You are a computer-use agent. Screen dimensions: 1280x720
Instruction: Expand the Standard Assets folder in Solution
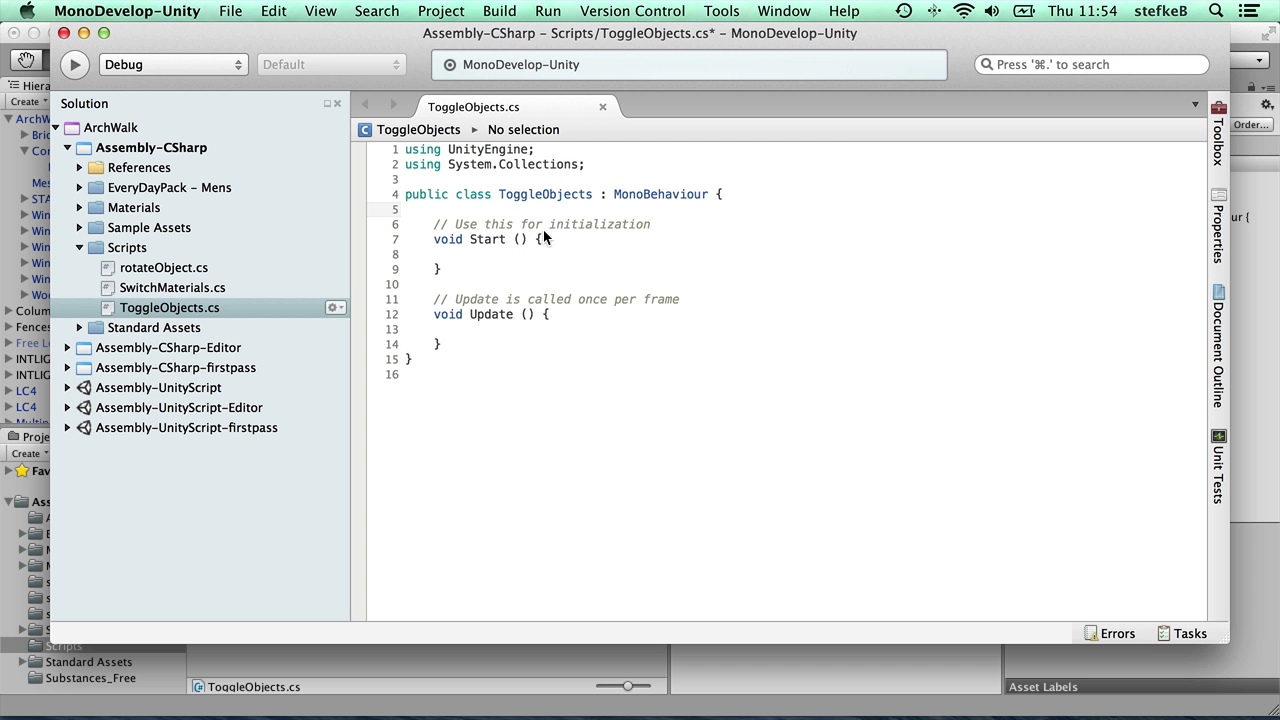(x=80, y=328)
